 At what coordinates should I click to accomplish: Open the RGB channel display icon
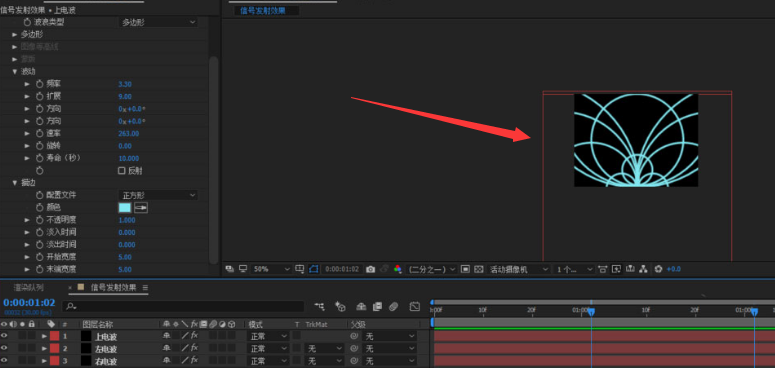pyautogui.click(x=398, y=269)
